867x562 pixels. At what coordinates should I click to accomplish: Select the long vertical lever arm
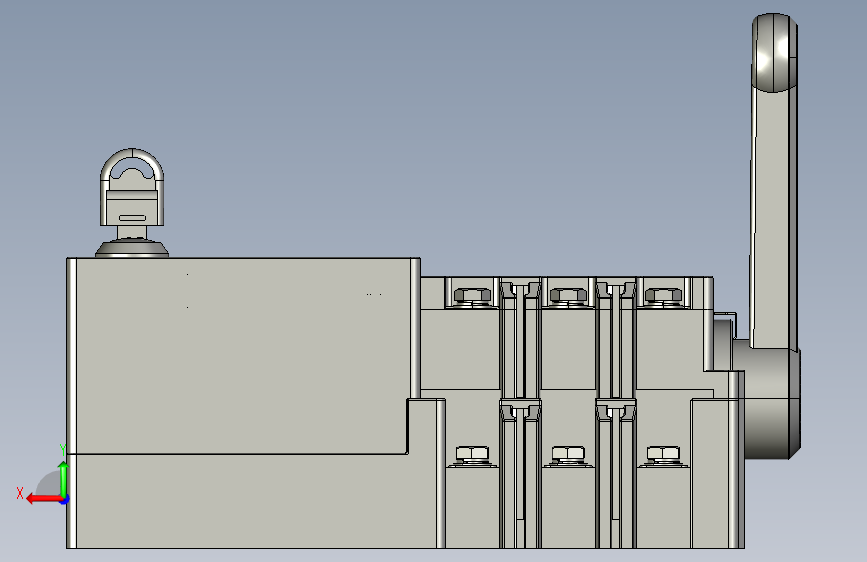pos(774,218)
